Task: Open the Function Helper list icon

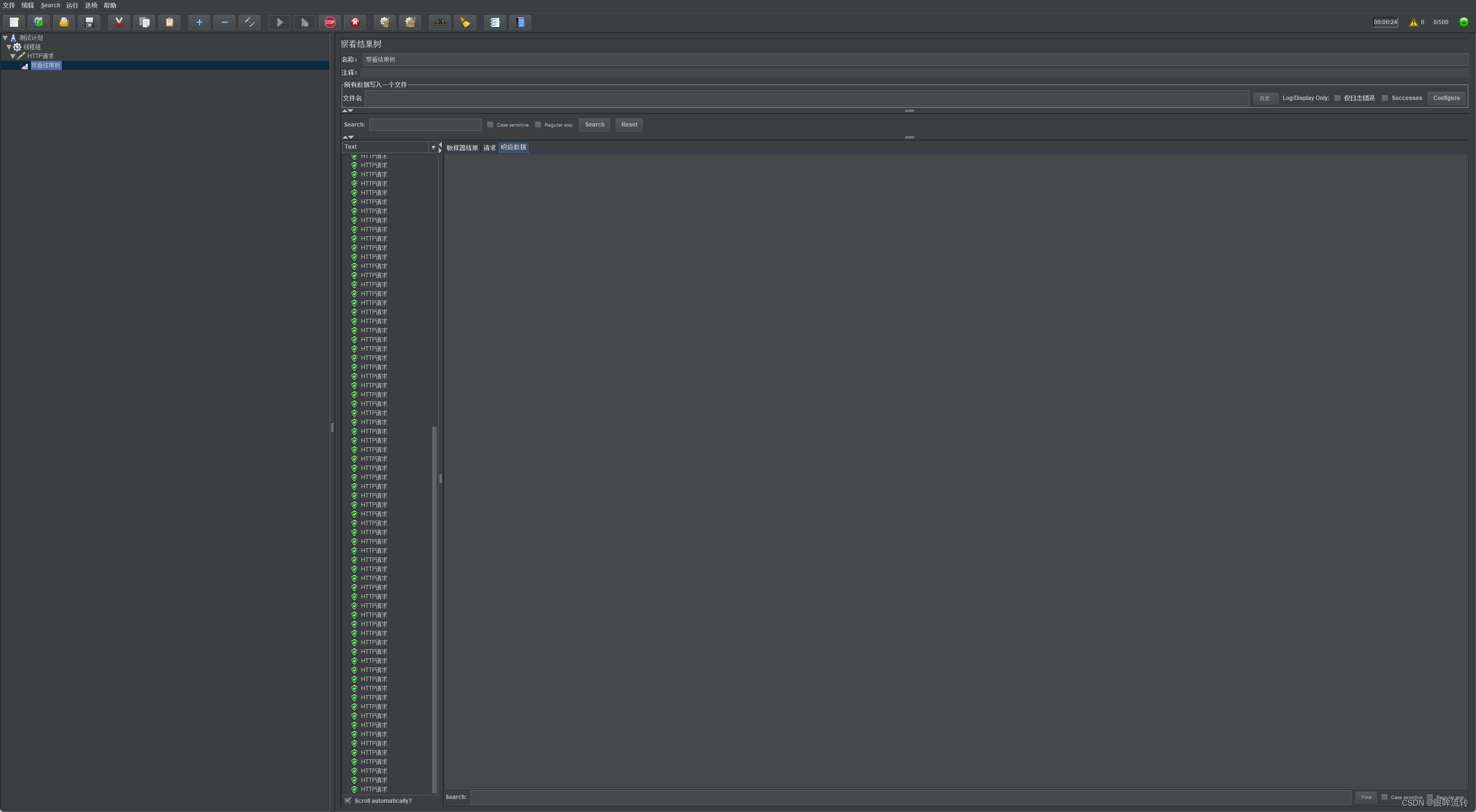Action: point(495,22)
